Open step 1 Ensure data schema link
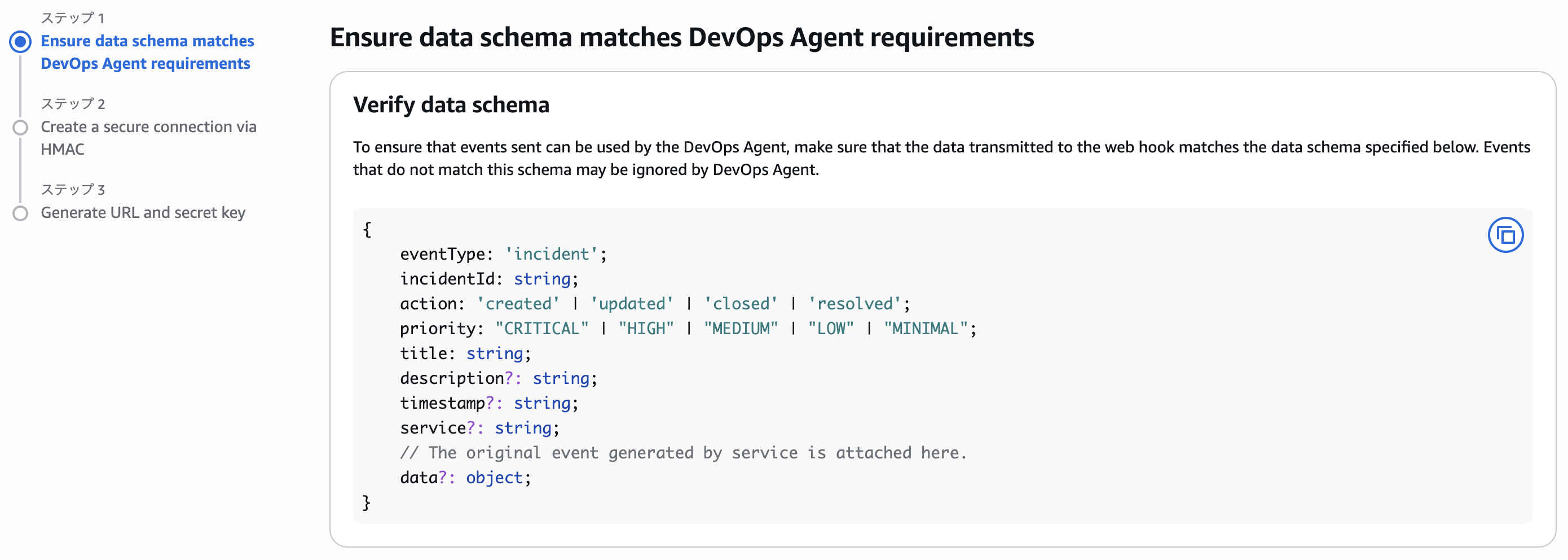Viewport: 1568px width, 560px height. 147,53
